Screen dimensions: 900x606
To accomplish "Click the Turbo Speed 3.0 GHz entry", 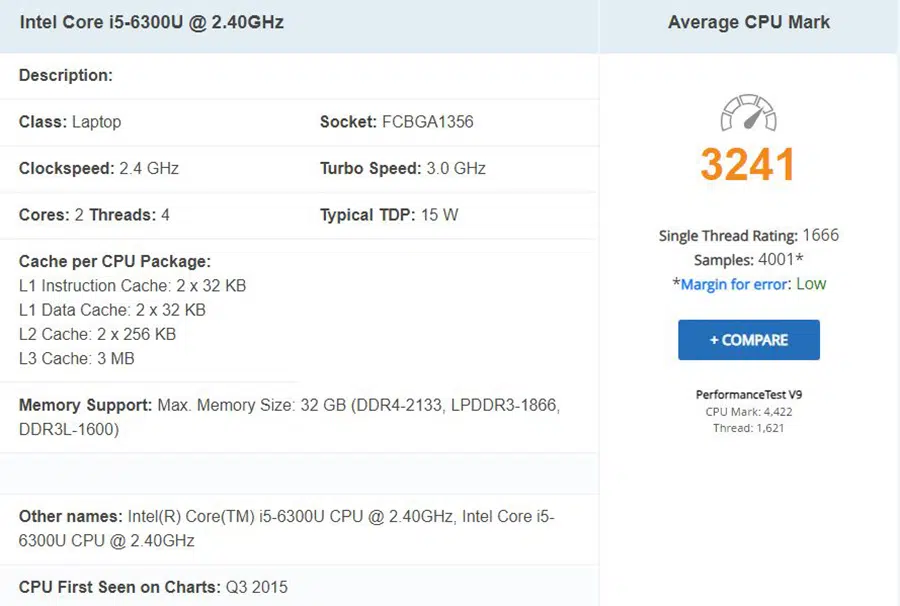I will tap(403, 168).
